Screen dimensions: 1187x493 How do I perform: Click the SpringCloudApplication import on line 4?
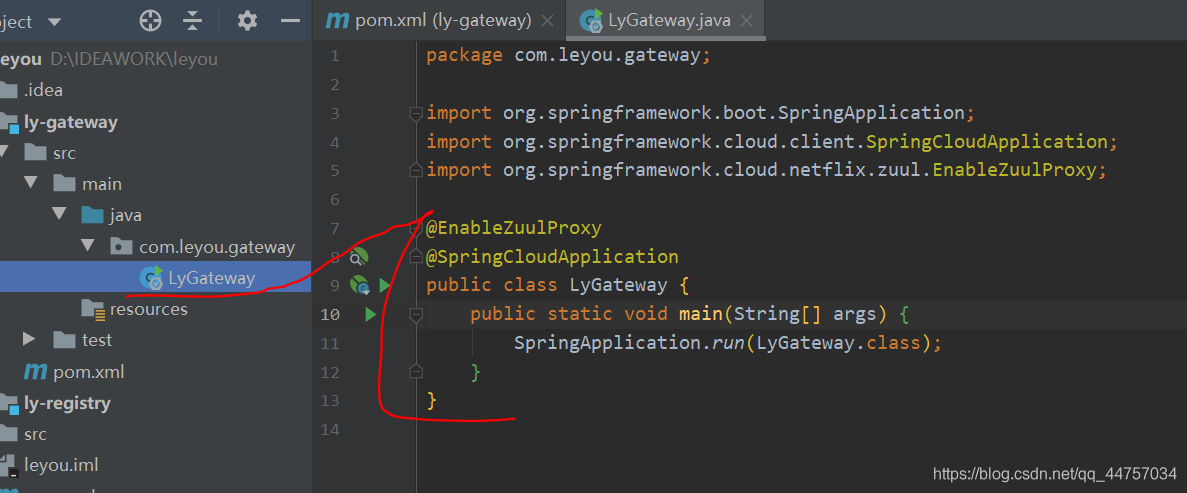coord(772,142)
